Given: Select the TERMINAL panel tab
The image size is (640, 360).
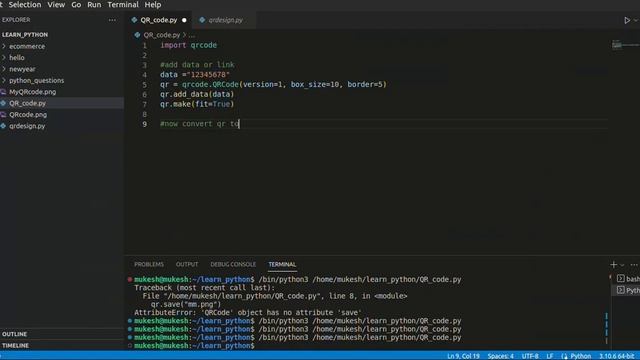Looking at the screenshot, I should [x=282, y=264].
